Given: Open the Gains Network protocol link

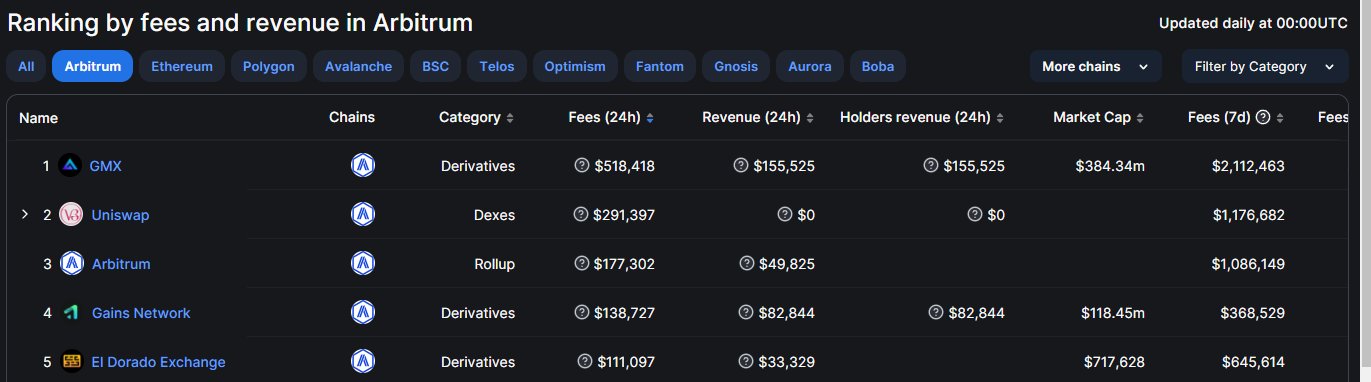Looking at the screenshot, I should tap(141, 313).
